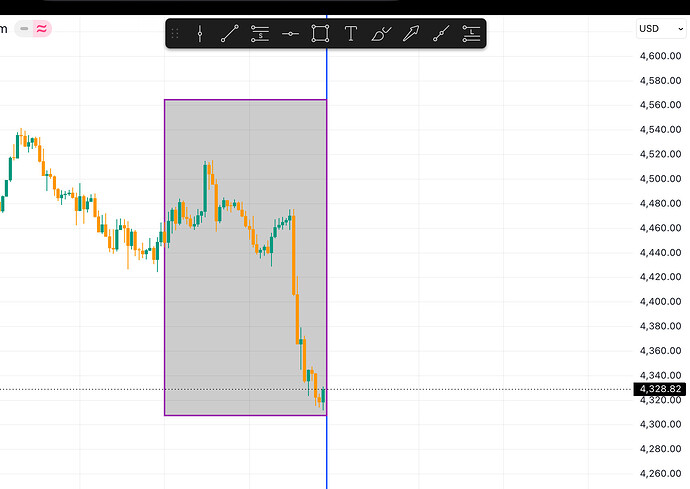This screenshot has height=489, width=690.
Task: Select the trend line tool
Action: coord(230,33)
